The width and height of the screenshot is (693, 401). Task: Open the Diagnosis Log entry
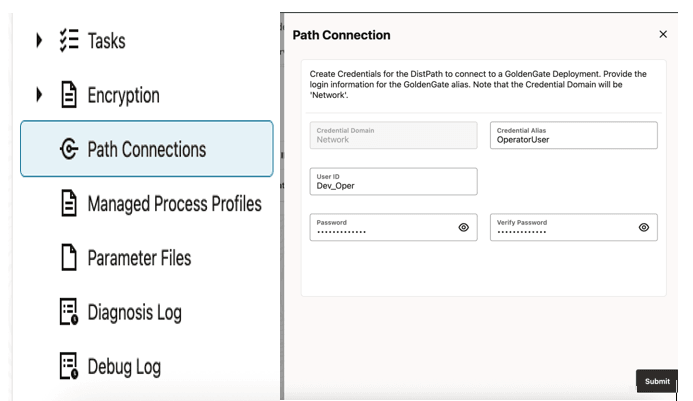click(x=135, y=312)
